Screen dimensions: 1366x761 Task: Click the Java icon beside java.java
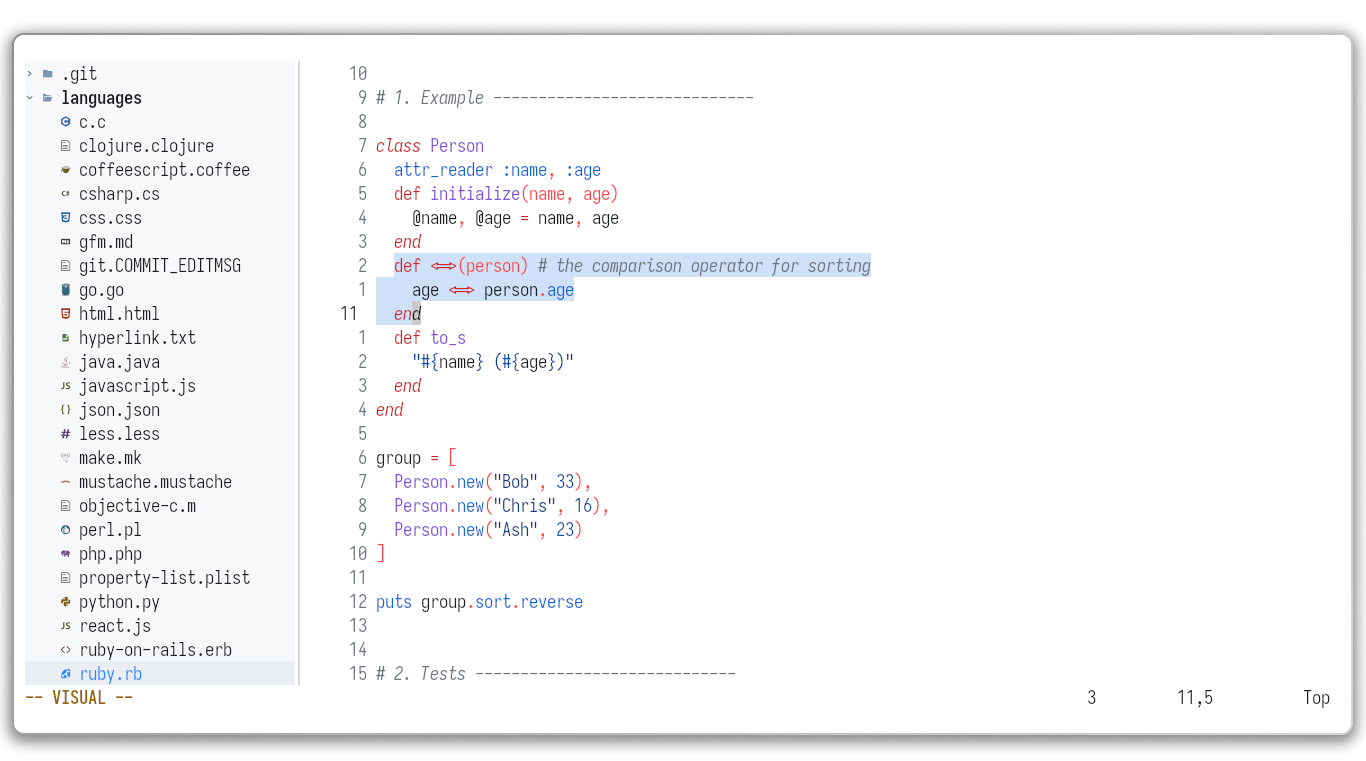pos(64,361)
